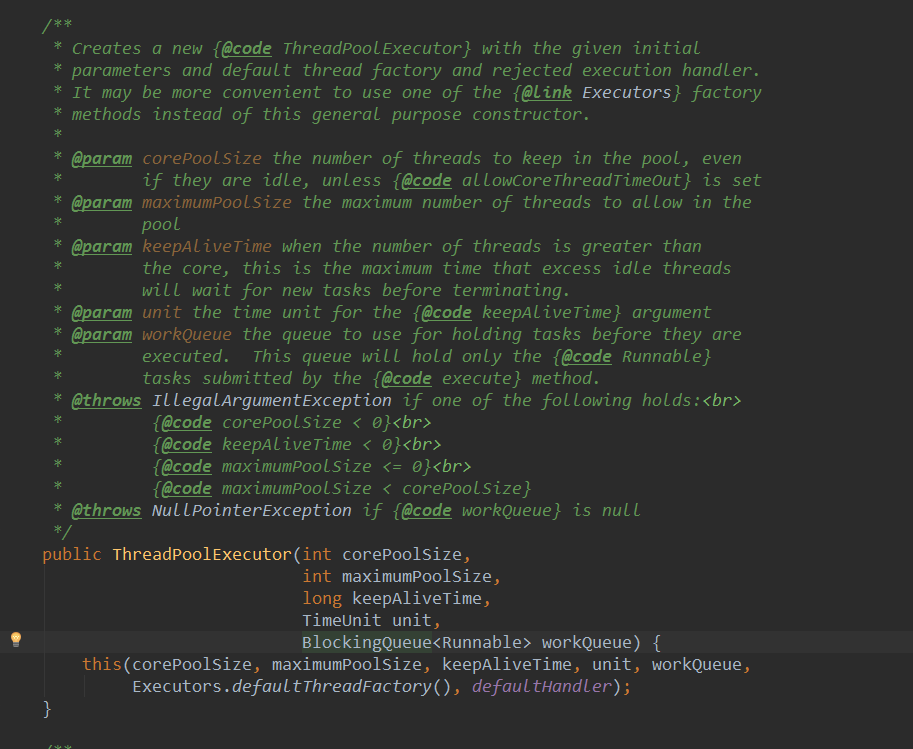The height and width of the screenshot is (749, 913).
Task: Click the @param maximumPoolSize tag
Action: pyautogui.click(x=102, y=201)
